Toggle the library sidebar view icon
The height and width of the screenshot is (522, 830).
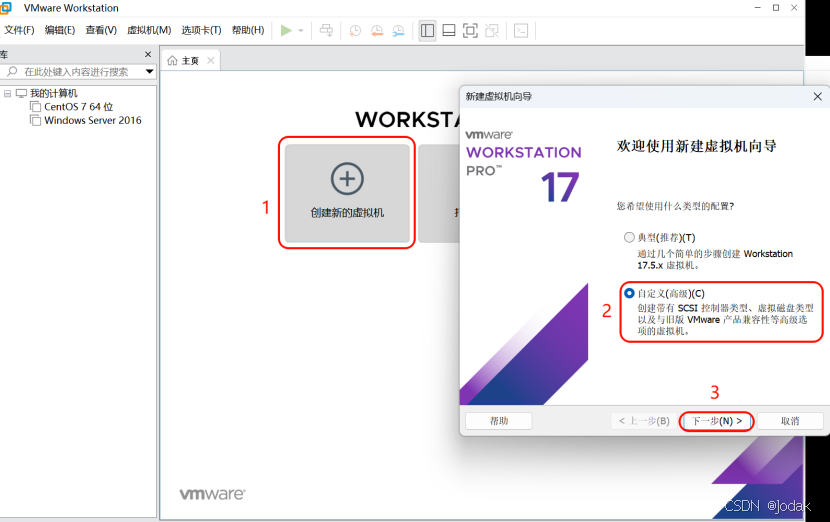coord(427,31)
